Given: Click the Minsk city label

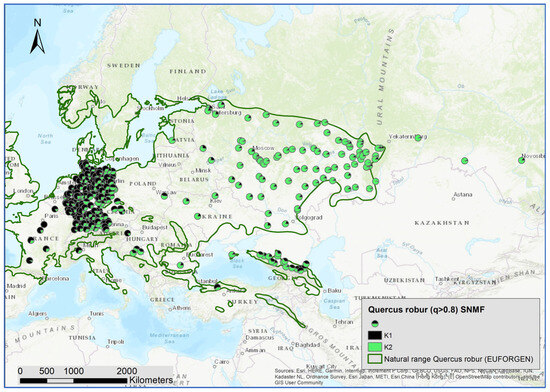Looking at the screenshot, I should click(x=203, y=170).
